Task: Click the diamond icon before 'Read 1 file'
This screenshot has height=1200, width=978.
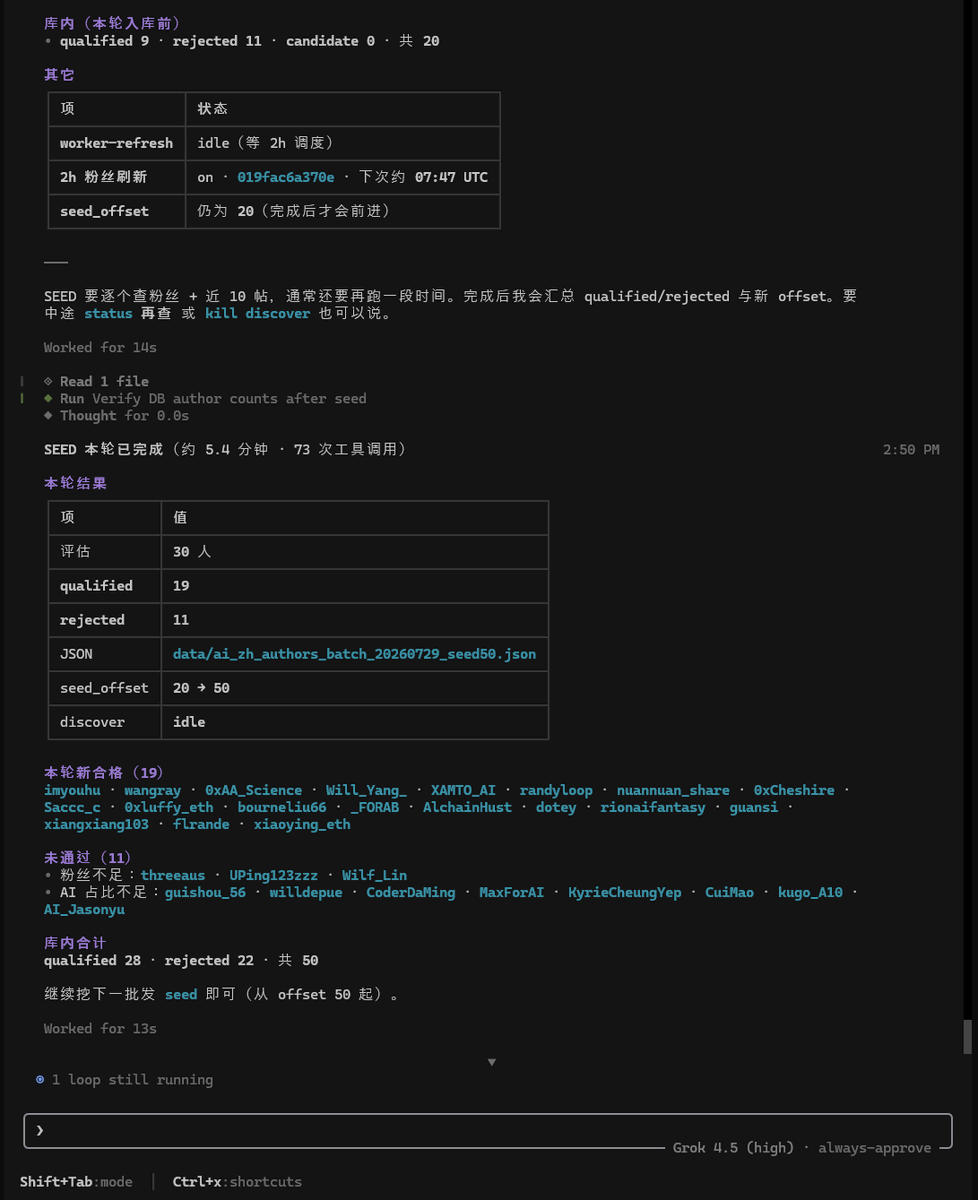Action: tap(48, 381)
